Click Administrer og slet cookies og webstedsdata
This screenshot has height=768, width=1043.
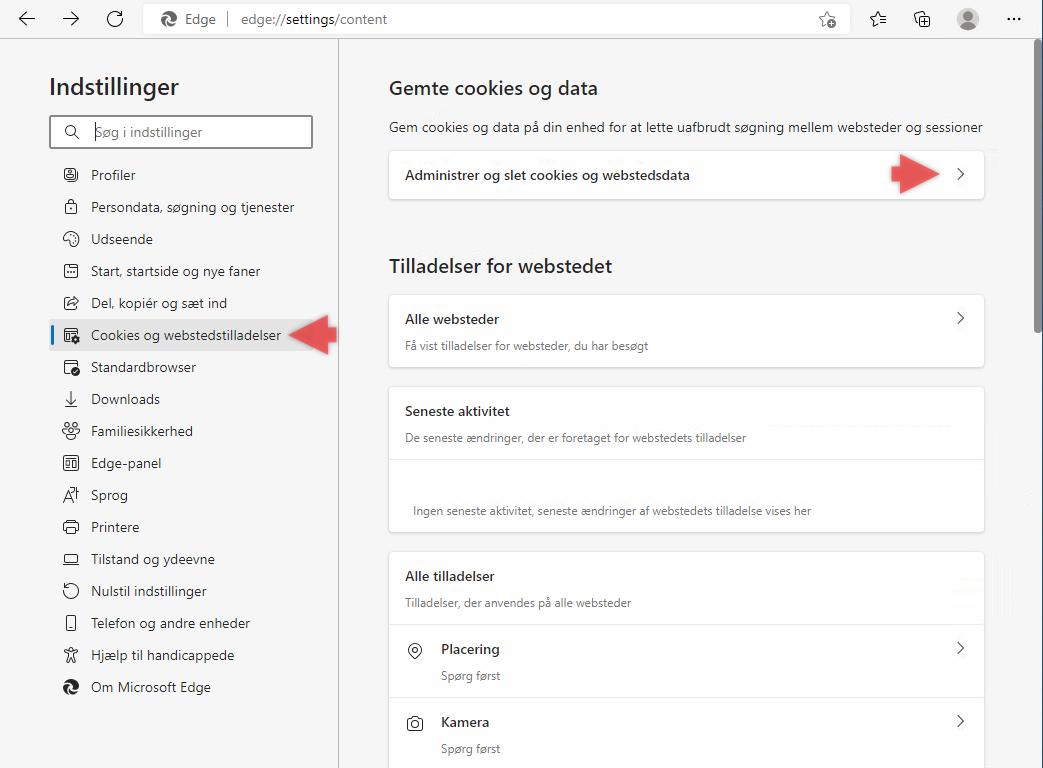(686, 175)
